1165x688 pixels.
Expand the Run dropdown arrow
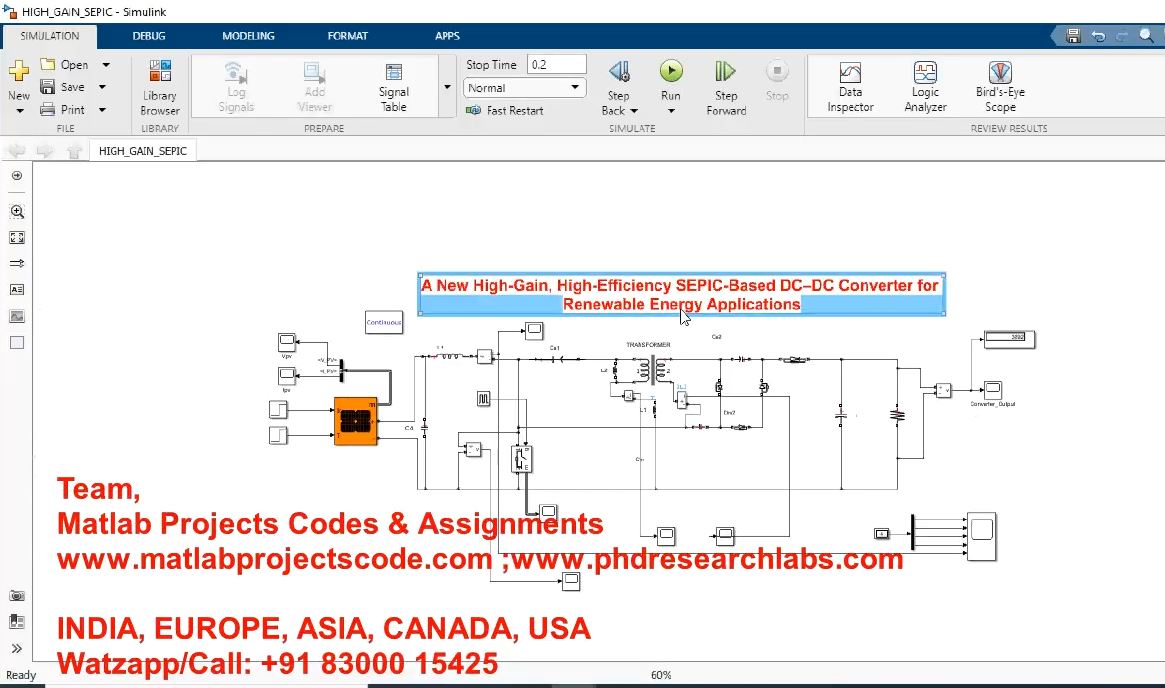[671, 111]
